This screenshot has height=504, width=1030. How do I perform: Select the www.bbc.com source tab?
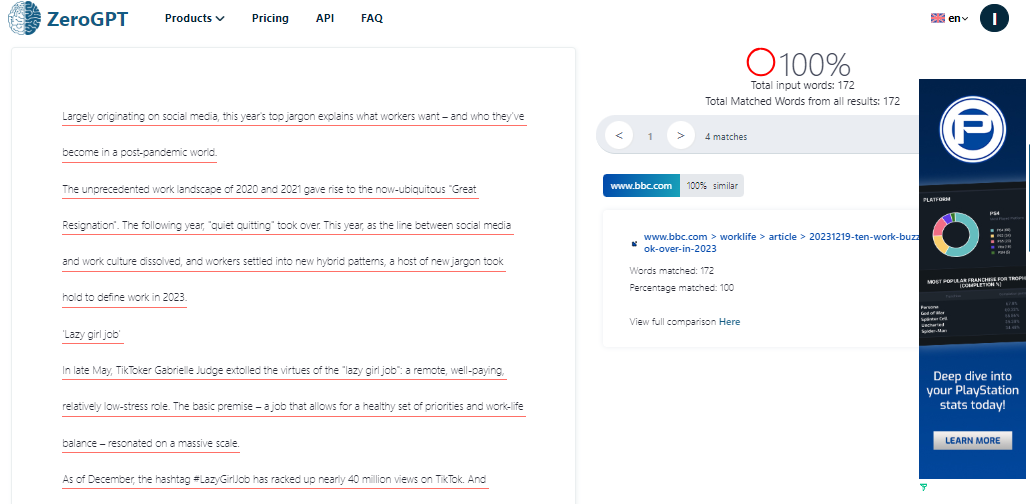[x=641, y=185]
